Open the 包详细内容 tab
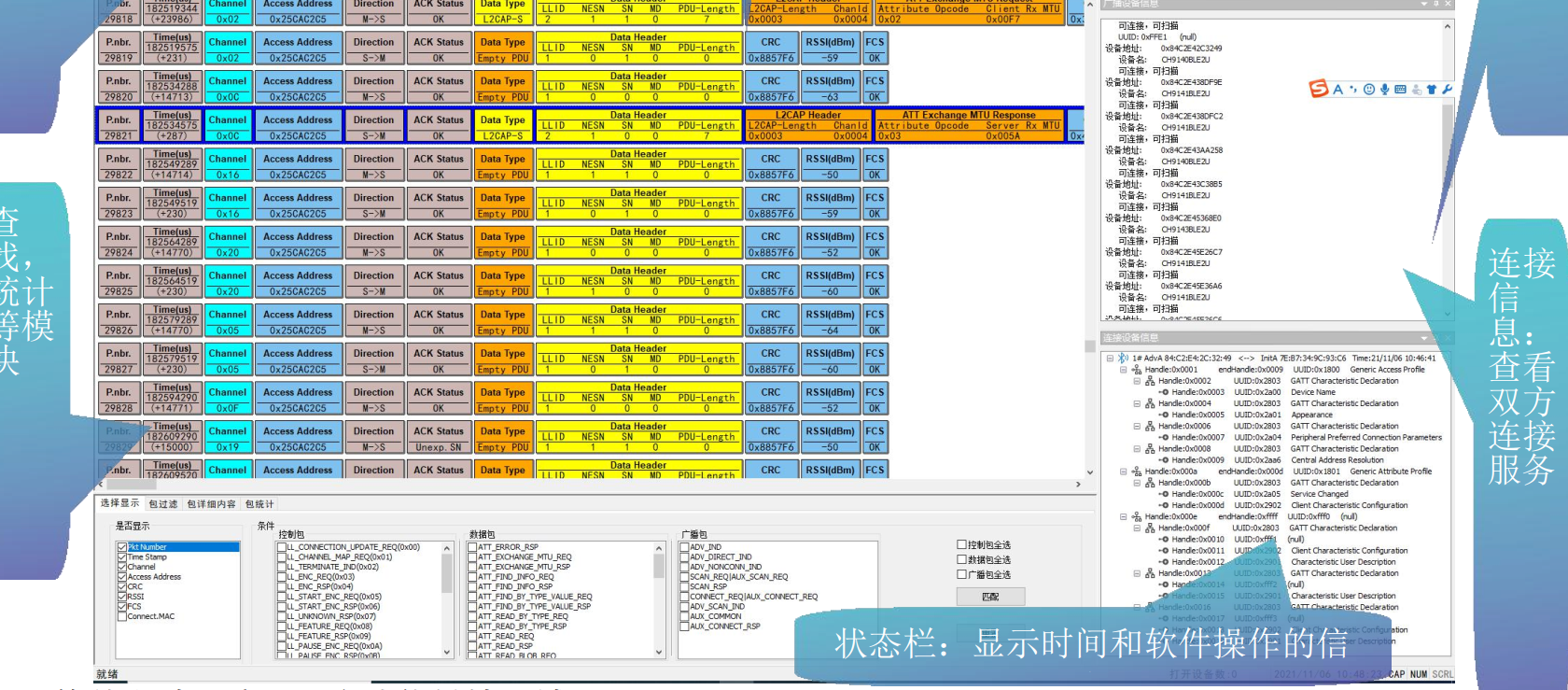 (x=211, y=504)
